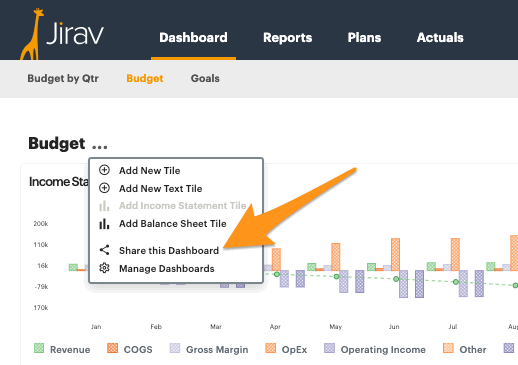The image size is (518, 365).
Task: Toggle the Revenue series in chart legend
Action: [x=62, y=349]
